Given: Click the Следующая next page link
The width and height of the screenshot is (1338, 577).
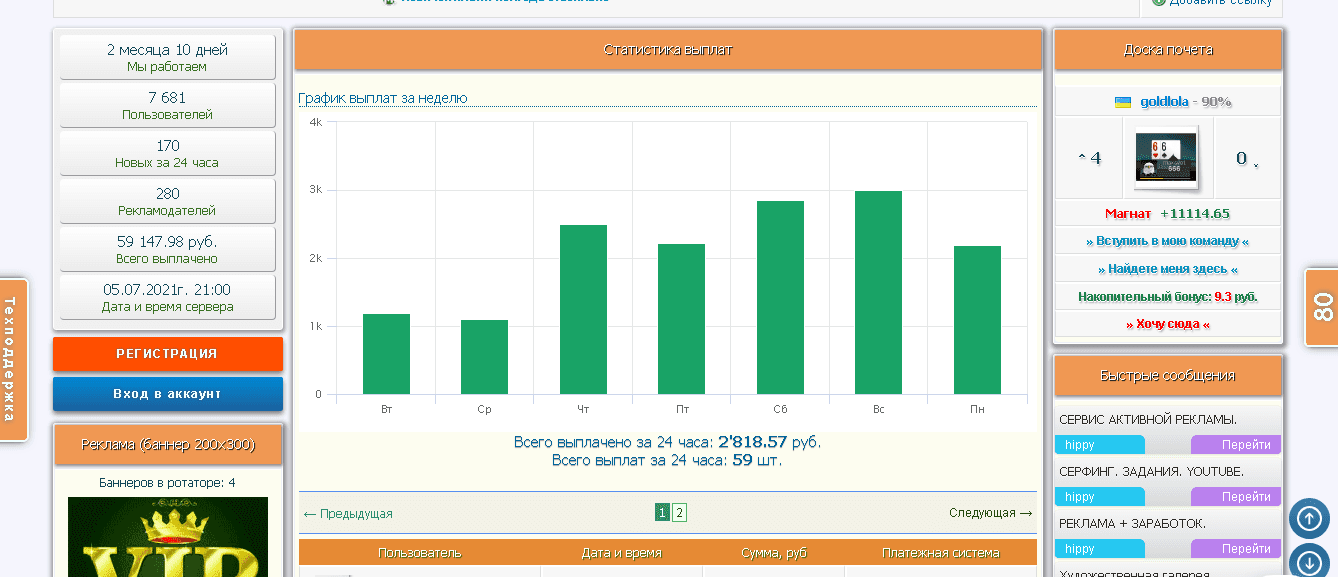Looking at the screenshot, I should pyautogui.click(x=990, y=513).
